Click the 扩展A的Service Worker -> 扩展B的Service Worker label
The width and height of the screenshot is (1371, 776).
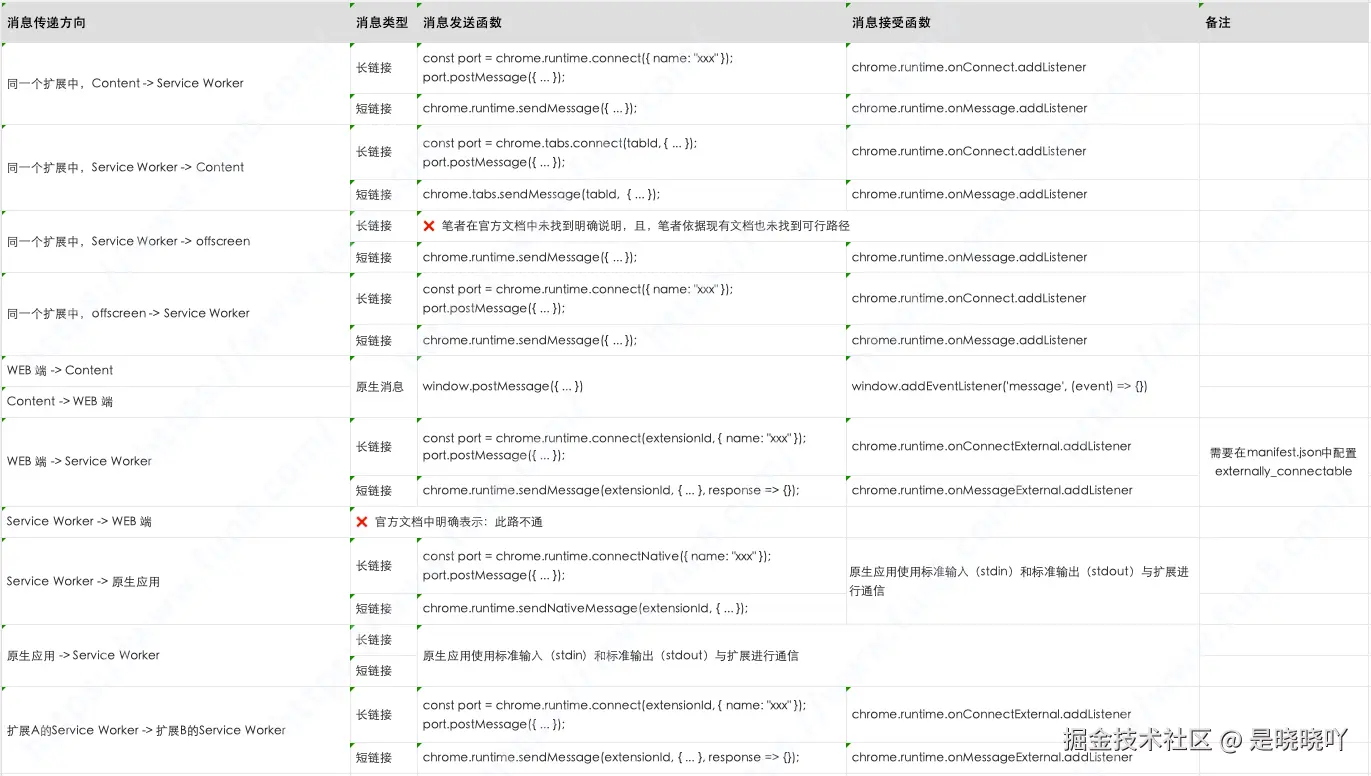[145, 730]
